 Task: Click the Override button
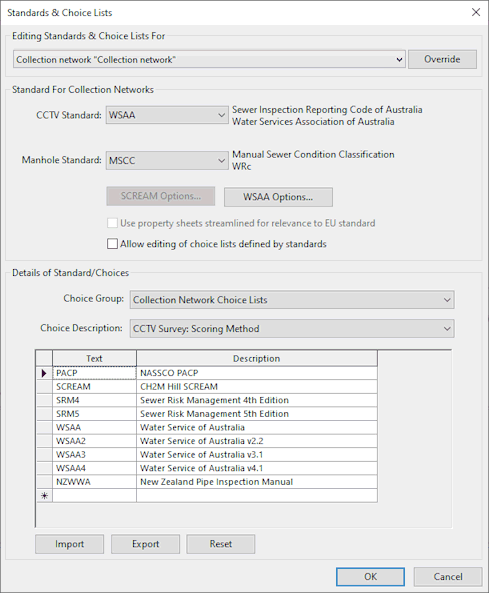tap(442, 59)
